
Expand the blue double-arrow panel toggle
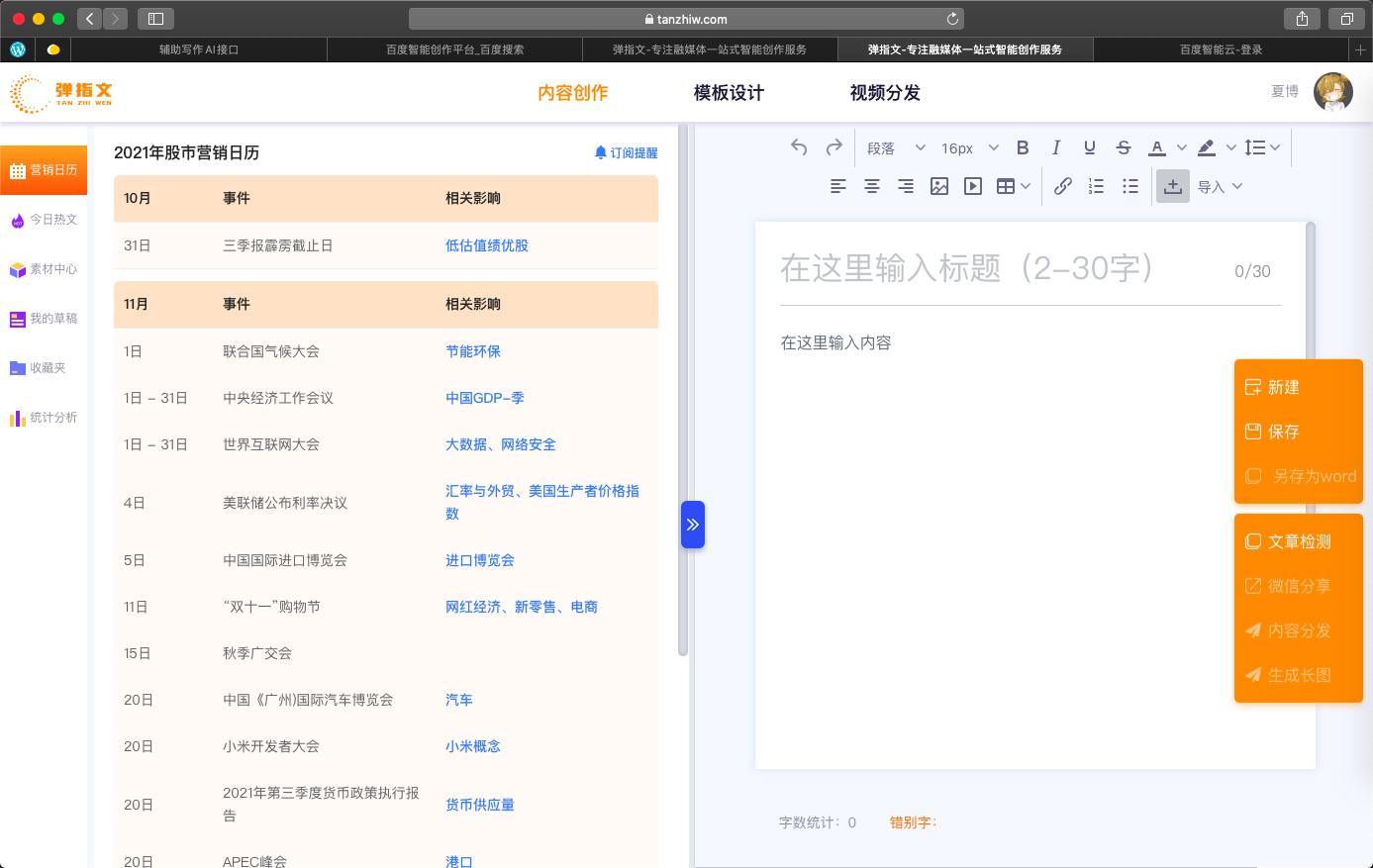click(x=692, y=525)
